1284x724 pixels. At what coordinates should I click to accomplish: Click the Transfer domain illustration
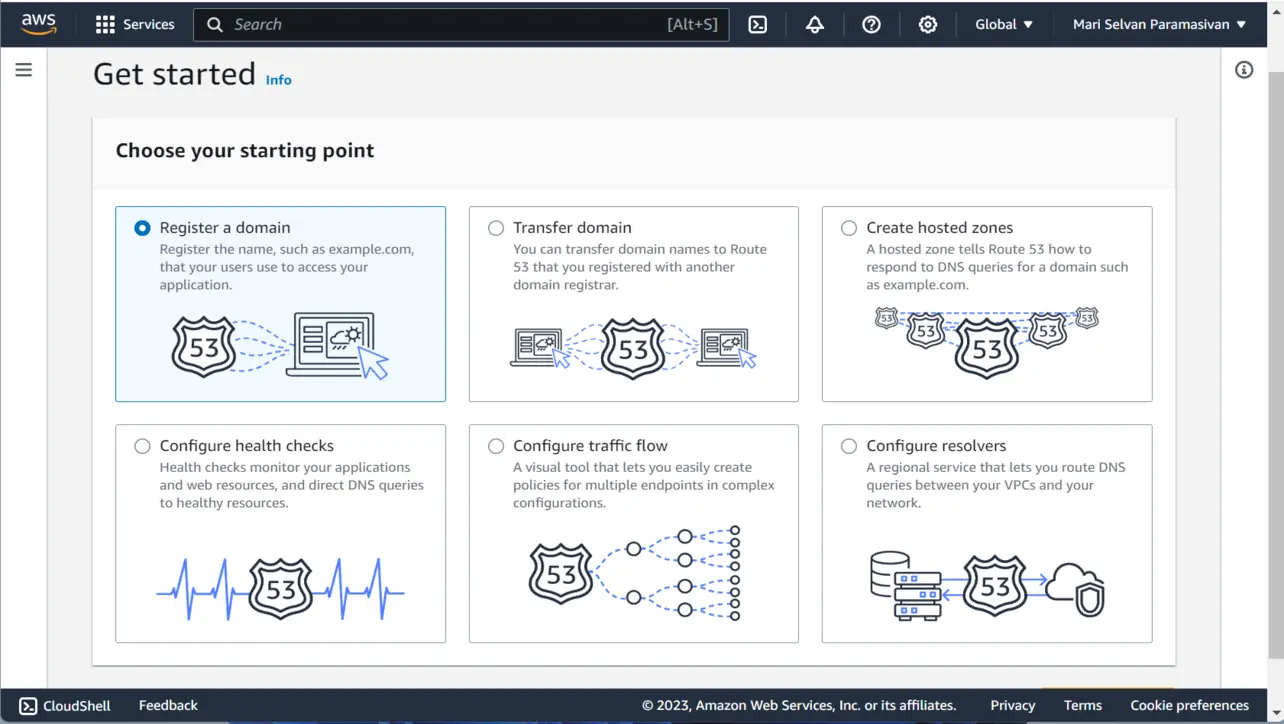634,347
